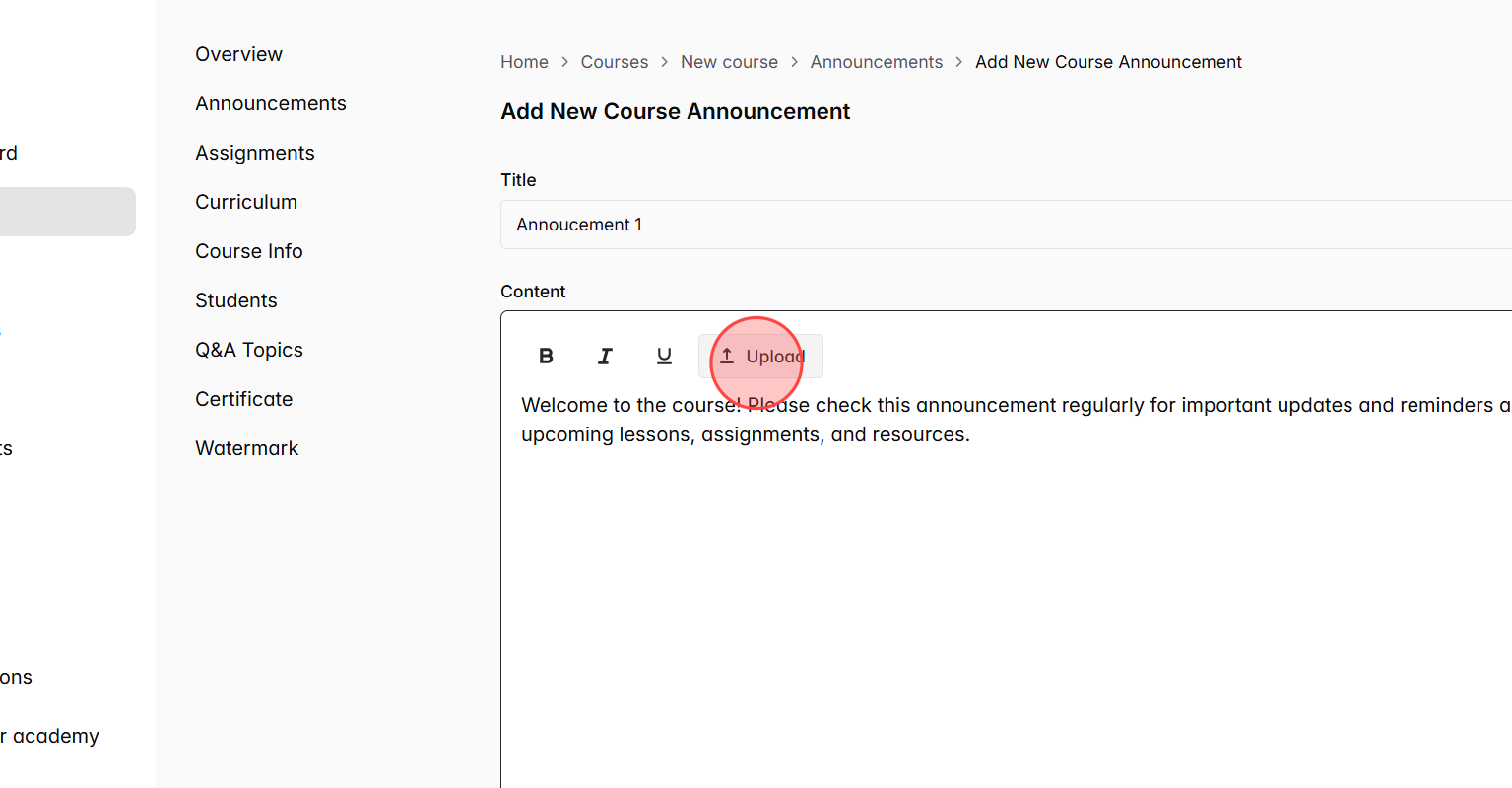Open the Assignments section

pos(255,153)
